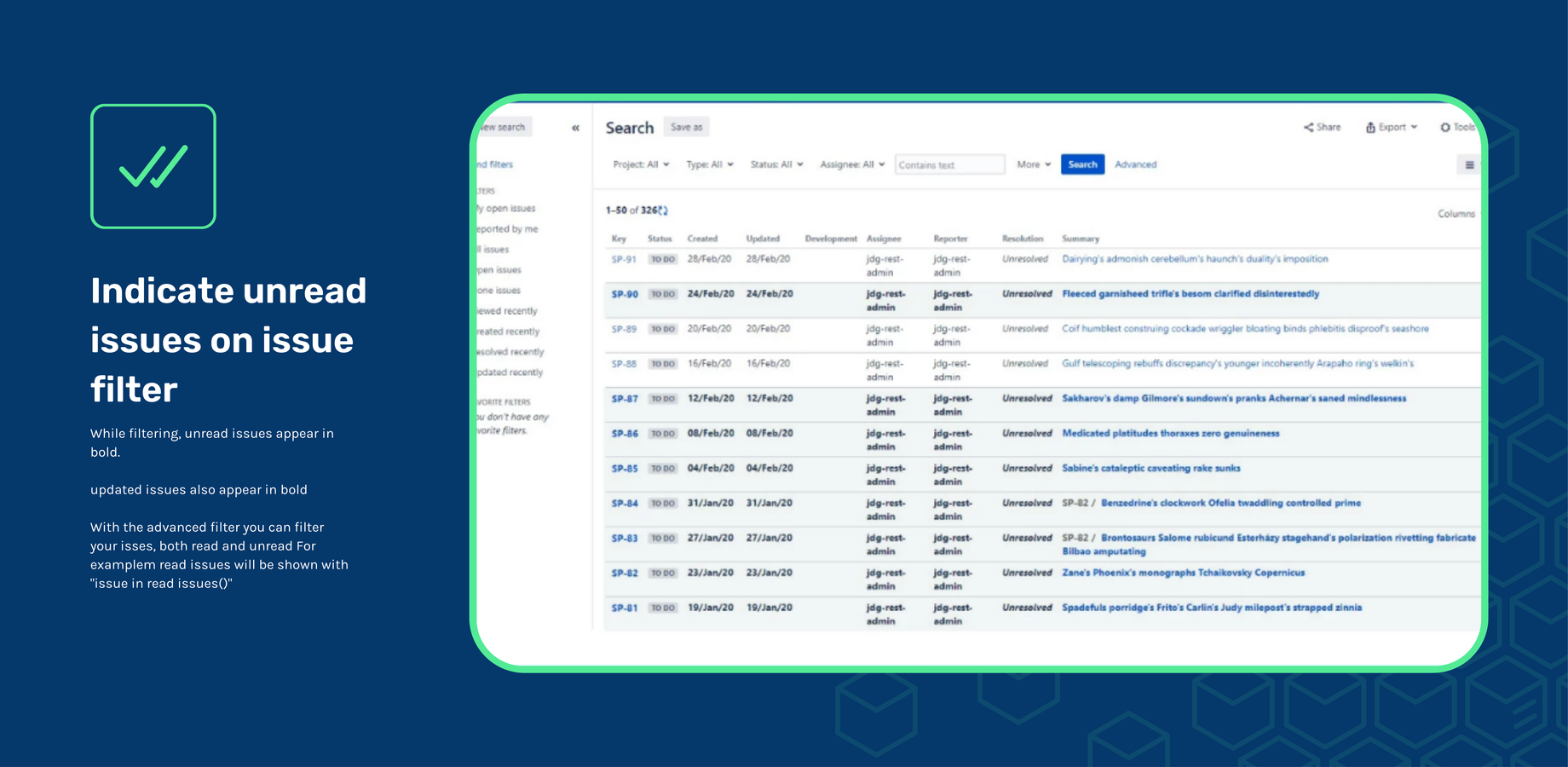Open summary 'Fleeced garnisheed trifle's besom' link
1568x767 pixels.
[x=1190, y=294]
